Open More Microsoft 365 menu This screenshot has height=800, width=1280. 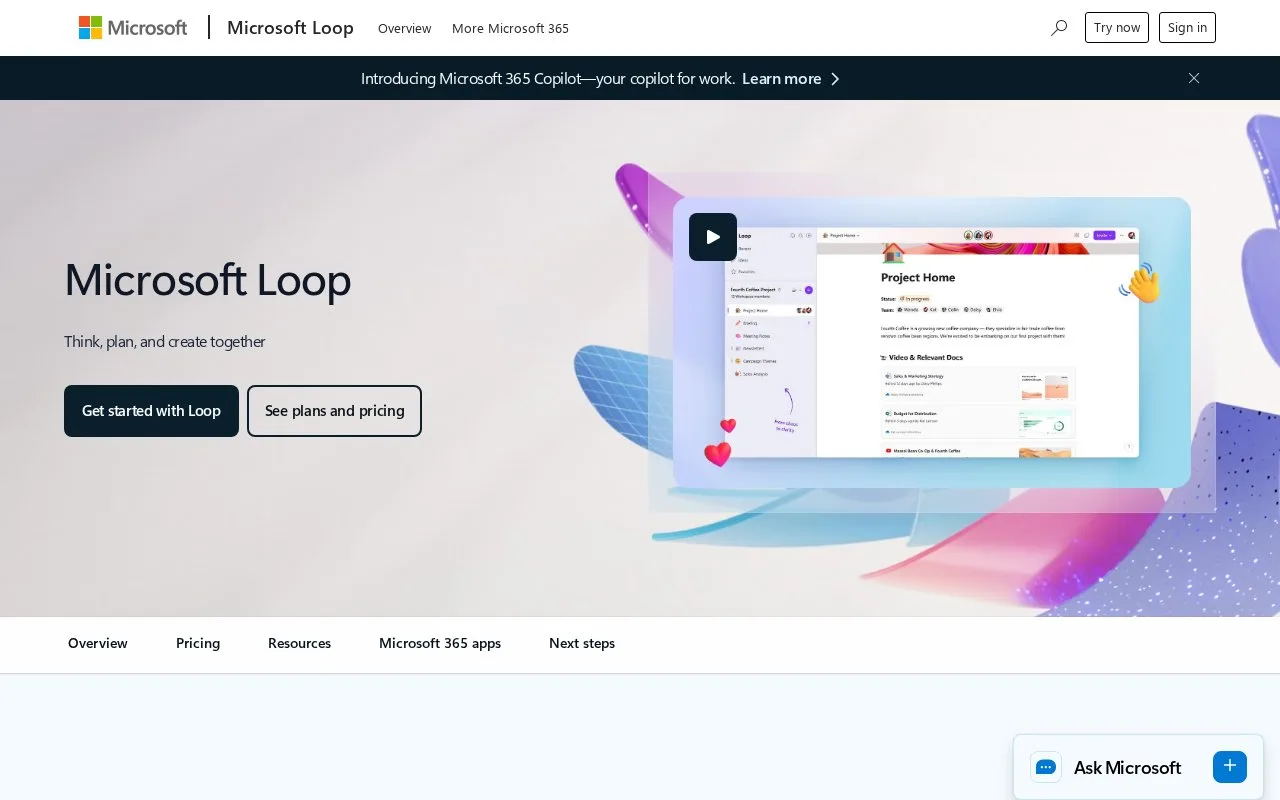pyautogui.click(x=510, y=28)
